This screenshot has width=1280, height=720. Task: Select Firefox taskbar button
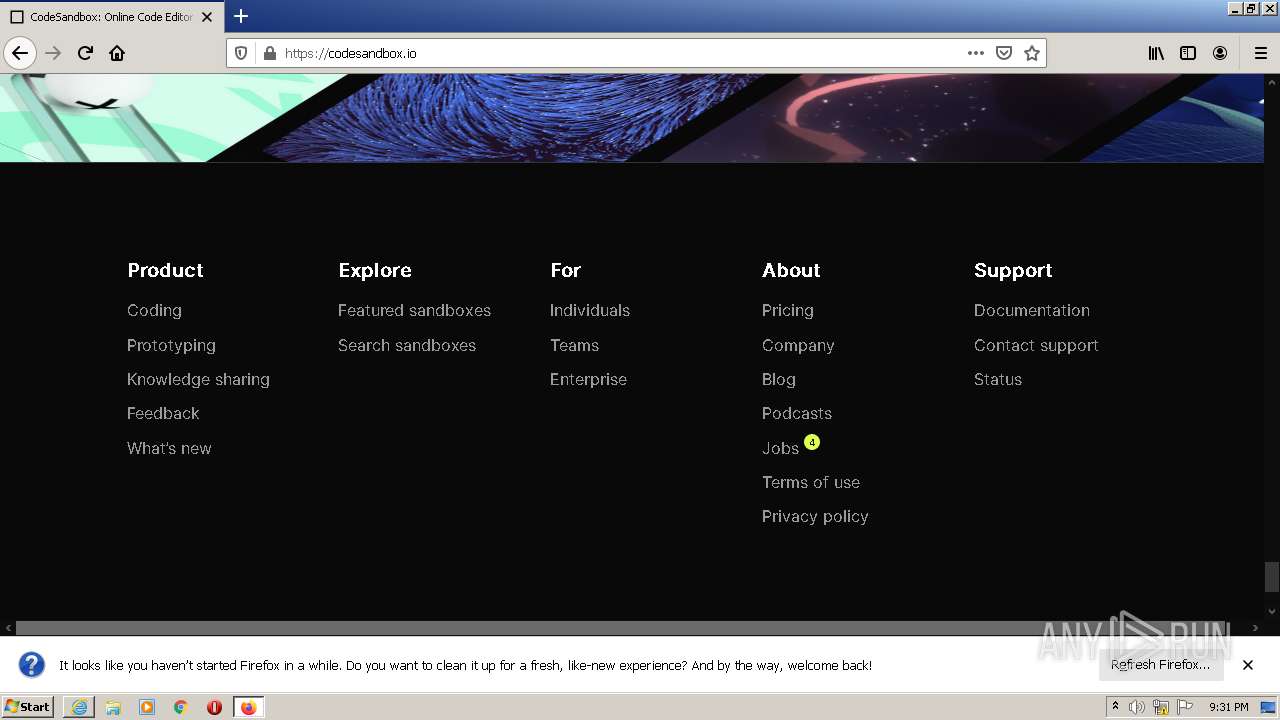tap(248, 707)
